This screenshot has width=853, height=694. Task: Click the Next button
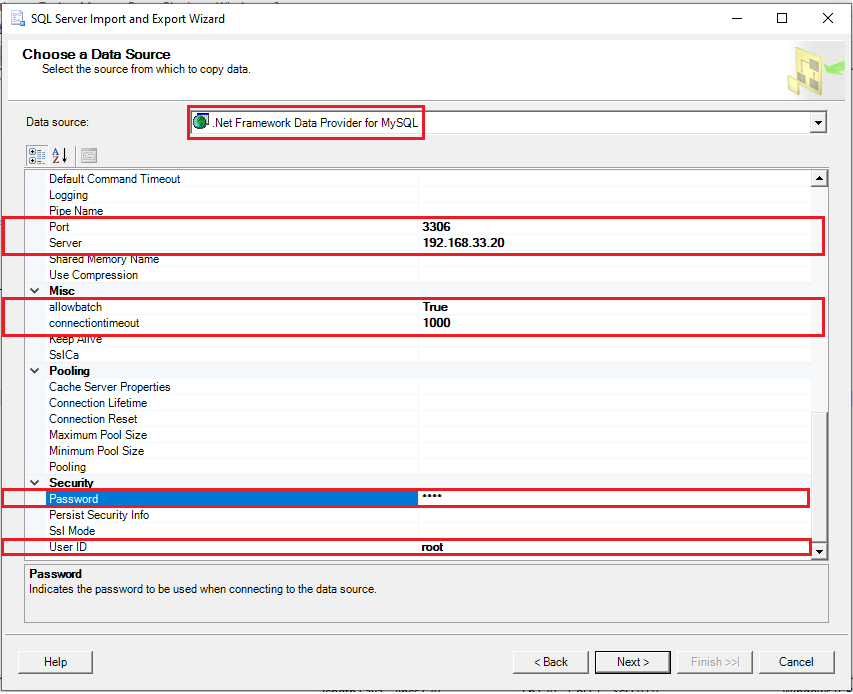point(633,662)
